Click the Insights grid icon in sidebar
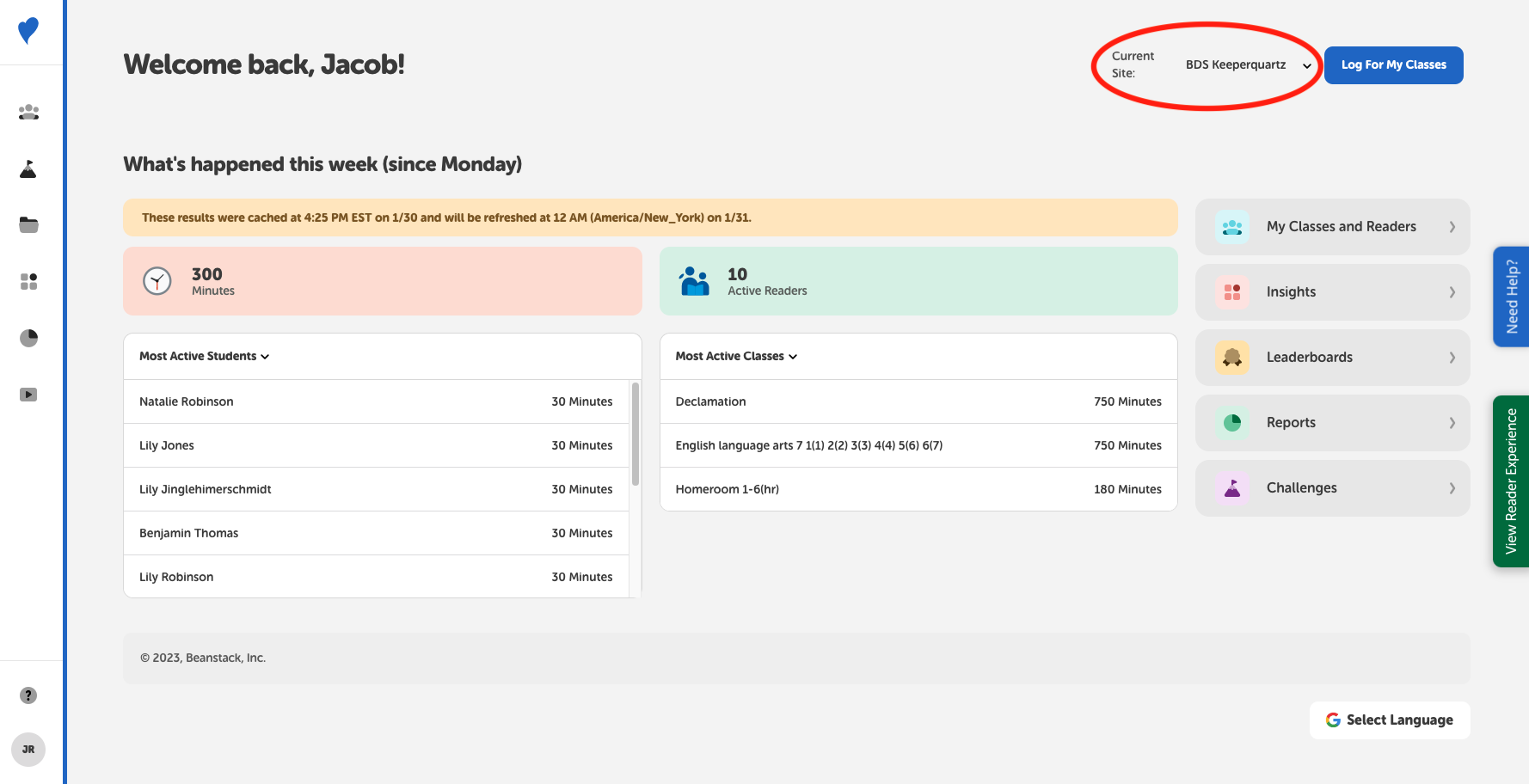The height and width of the screenshot is (784, 1529). (28, 281)
